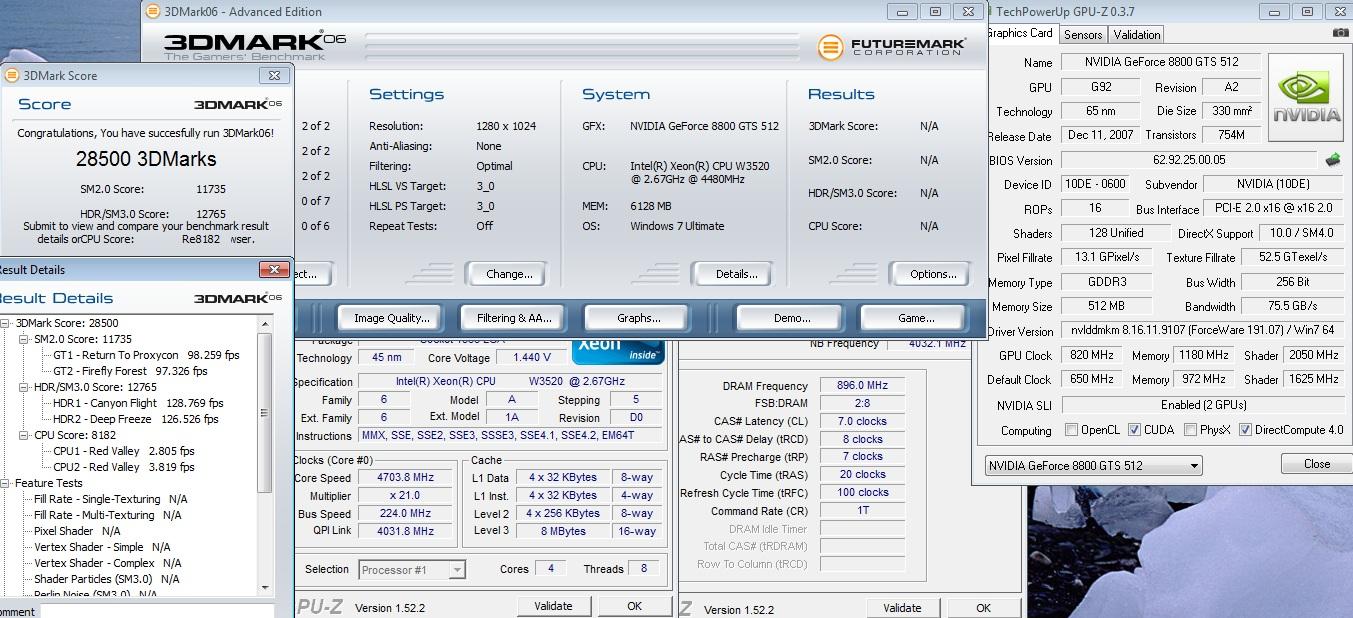Select GT2 - Firefly Forest row
Image resolution: width=1353 pixels, height=618 pixels.
(x=130, y=371)
